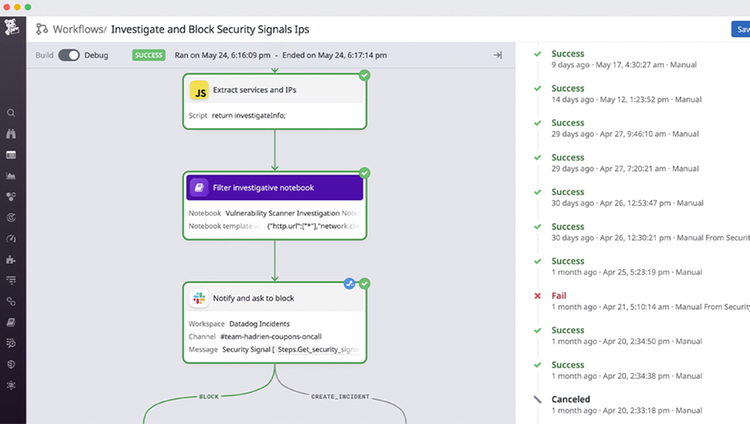750x424 pixels.
Task: Click the CREATE_INCIDENT branch label
Action: 340,397
